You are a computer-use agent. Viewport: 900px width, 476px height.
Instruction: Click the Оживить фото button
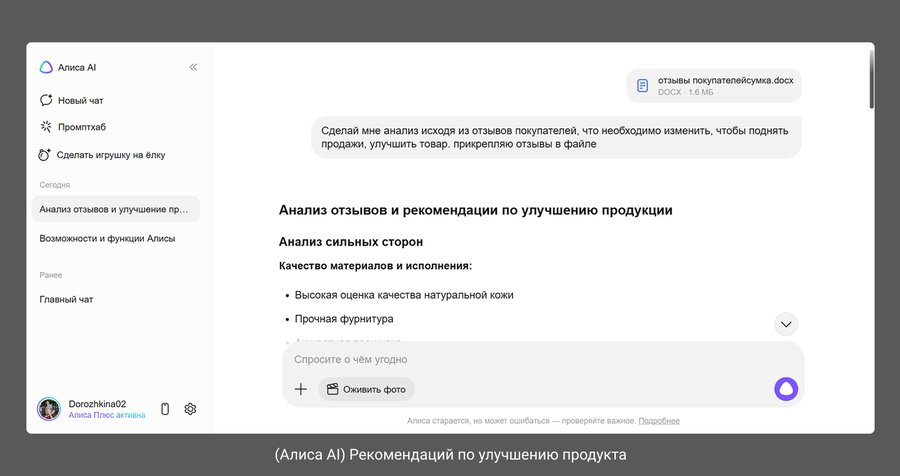[x=366, y=389]
